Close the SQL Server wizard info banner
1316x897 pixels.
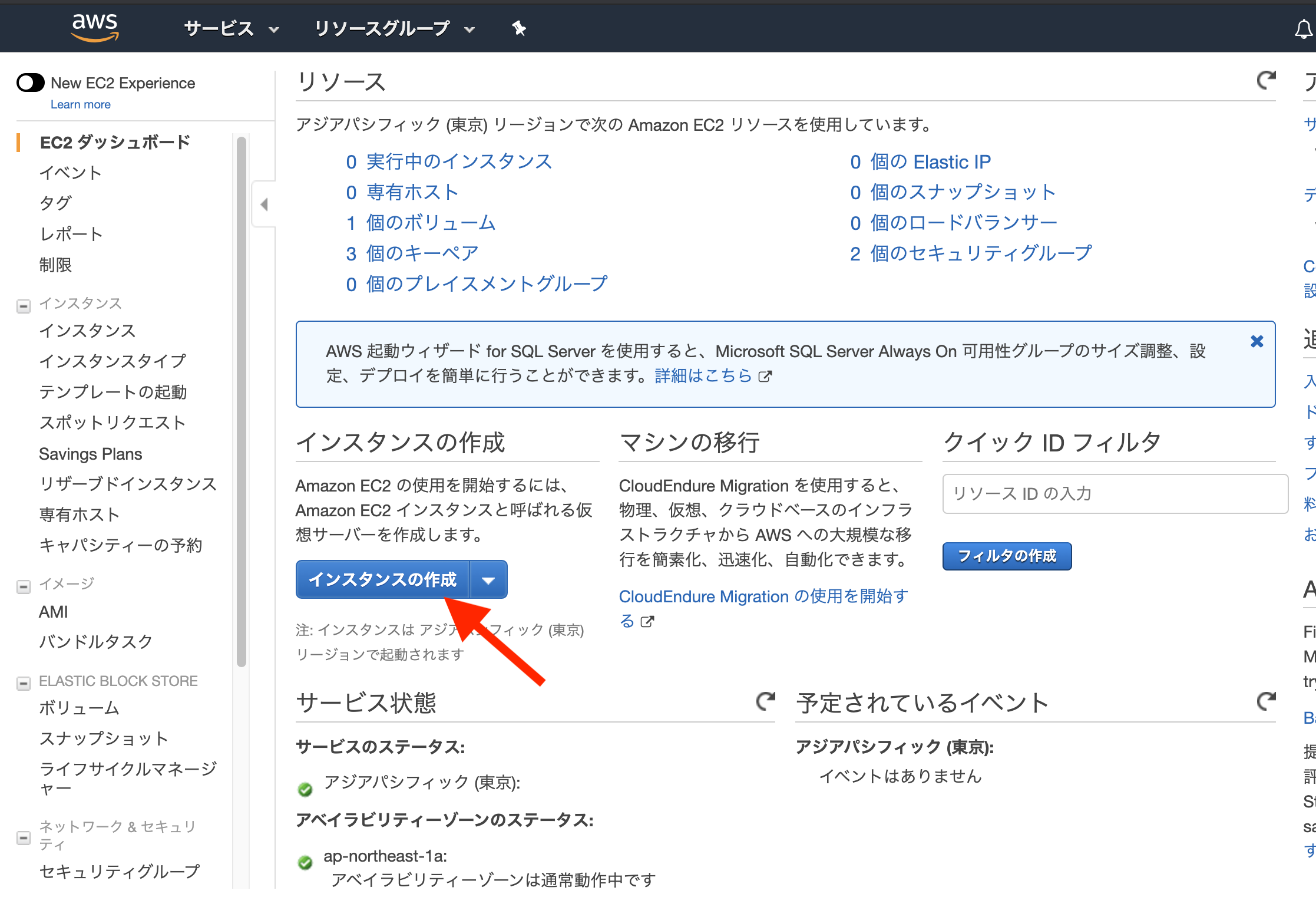1257,341
